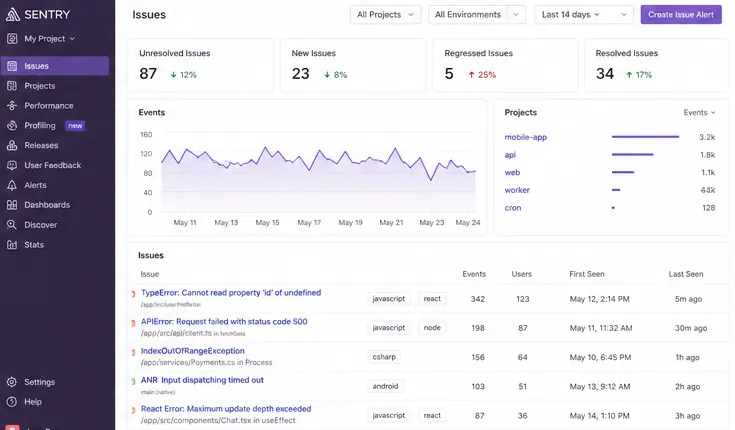735x430 pixels.
Task: Click the Dashboards sidebar icon
Action: pos(12,205)
